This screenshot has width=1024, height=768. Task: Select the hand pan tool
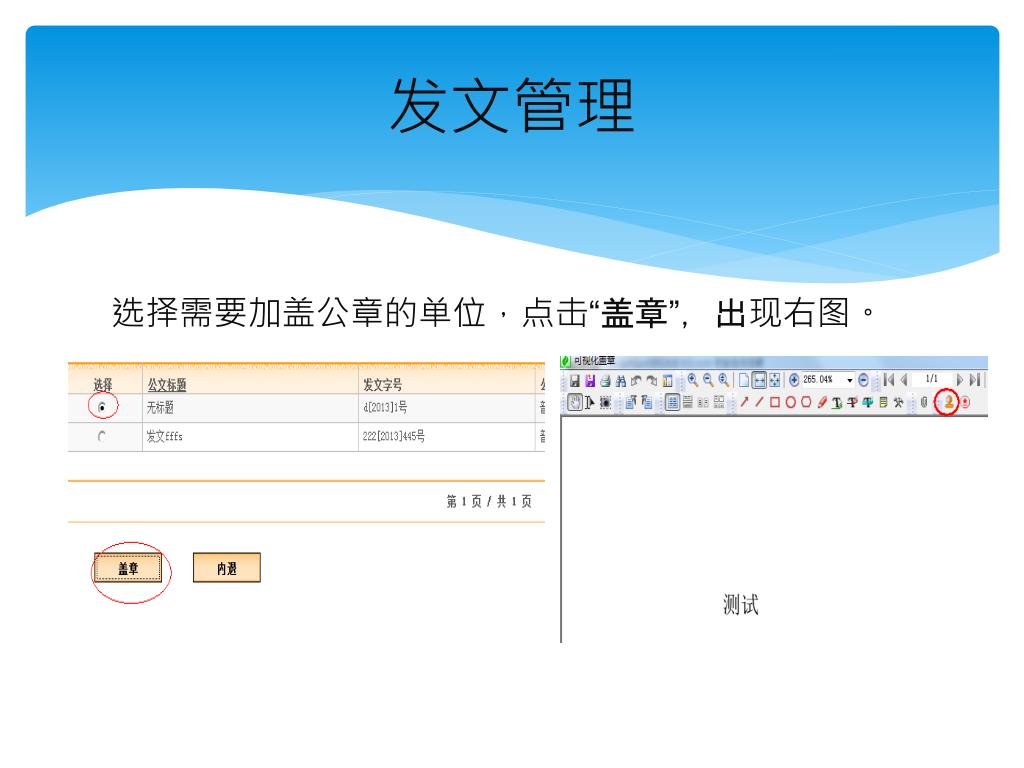575,402
